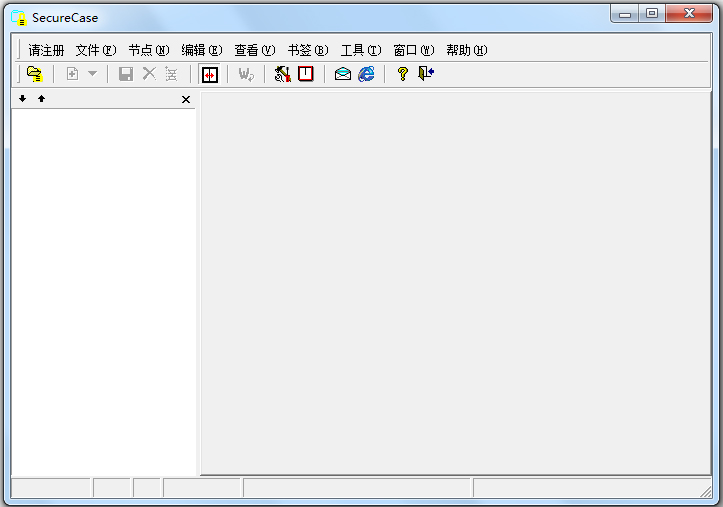Viewport: 723px width, 507px height.
Task: Open the 节点(N) menu
Action: coord(149,50)
